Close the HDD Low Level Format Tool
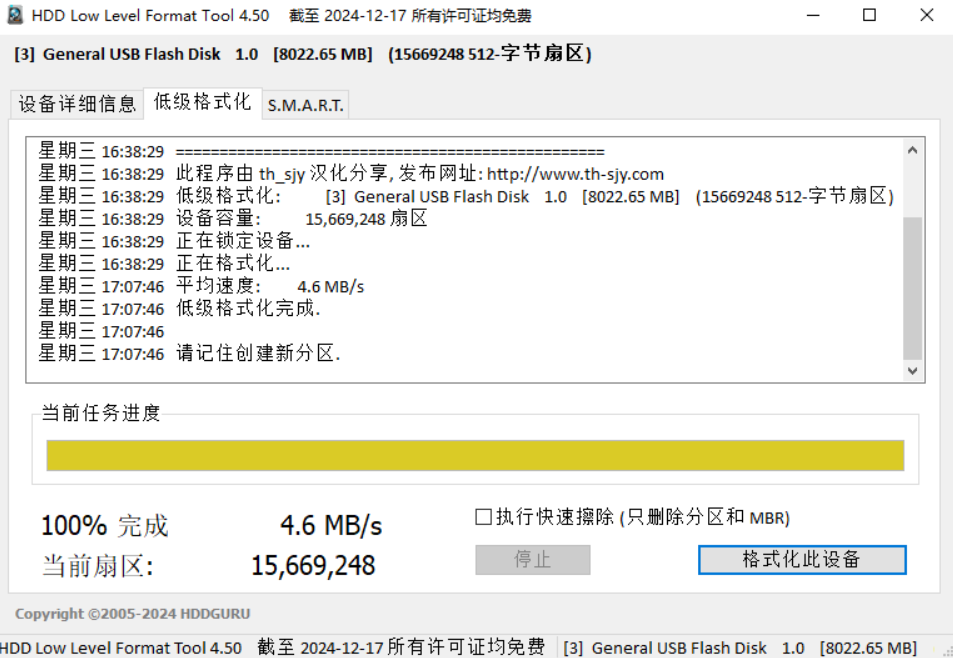 (x=925, y=15)
